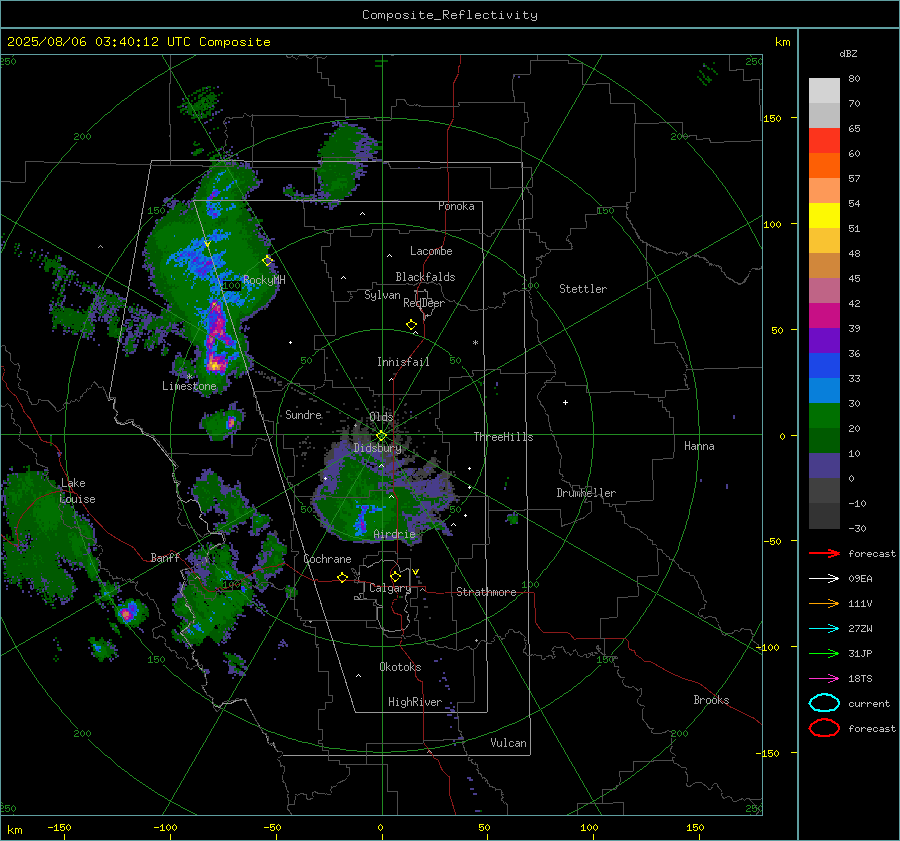Click the yellow diamond marker near RedDeer
Viewport: 900px width, 841px height.
click(x=412, y=325)
